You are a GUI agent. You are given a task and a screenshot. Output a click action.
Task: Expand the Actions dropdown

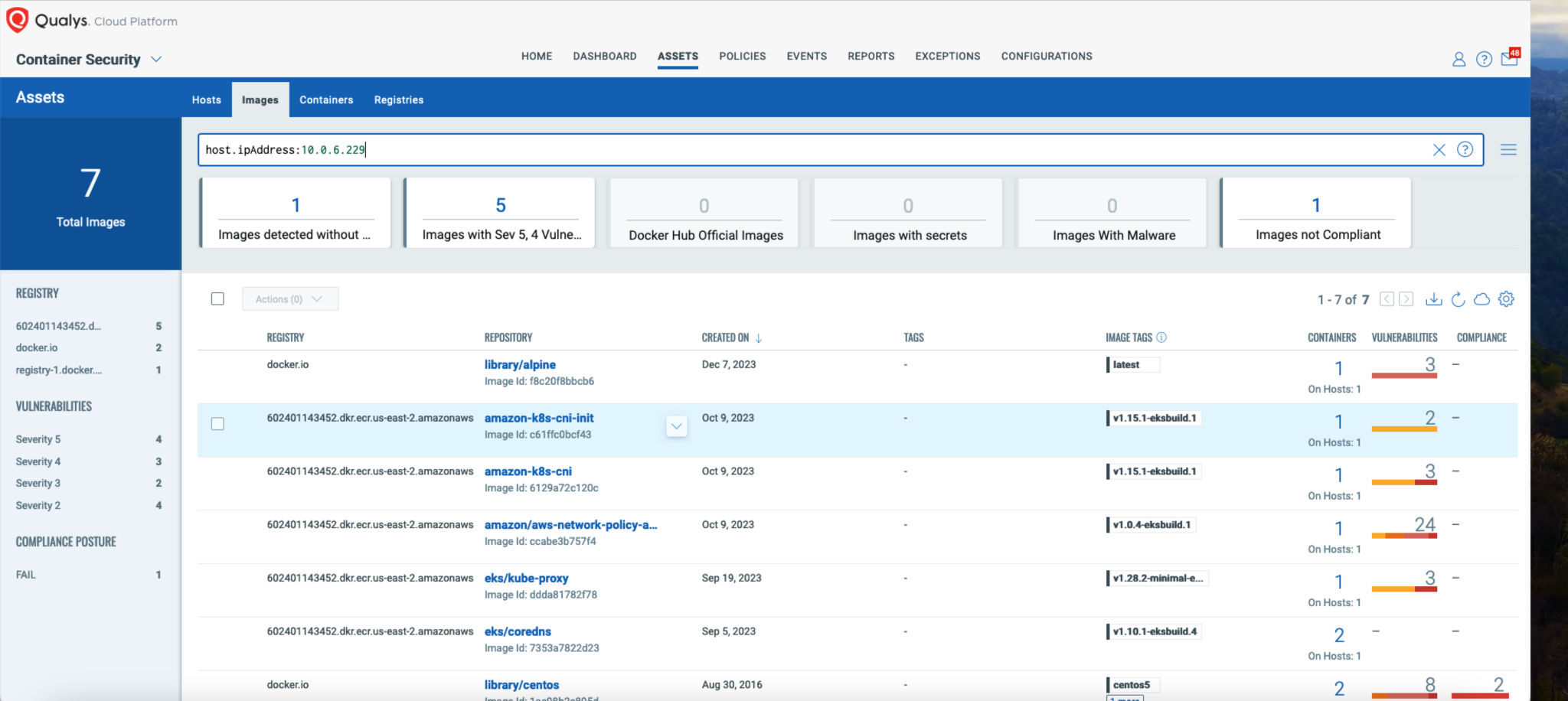290,298
